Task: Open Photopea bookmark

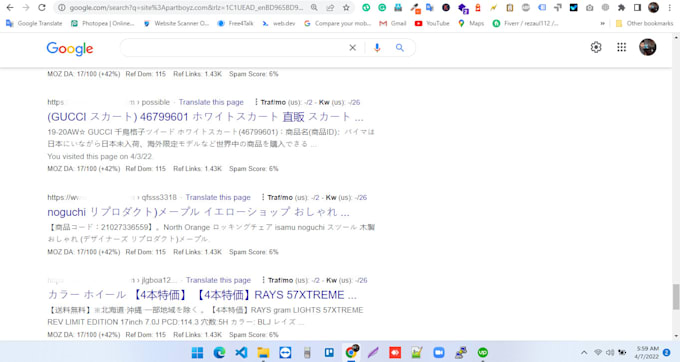Action: coord(103,23)
